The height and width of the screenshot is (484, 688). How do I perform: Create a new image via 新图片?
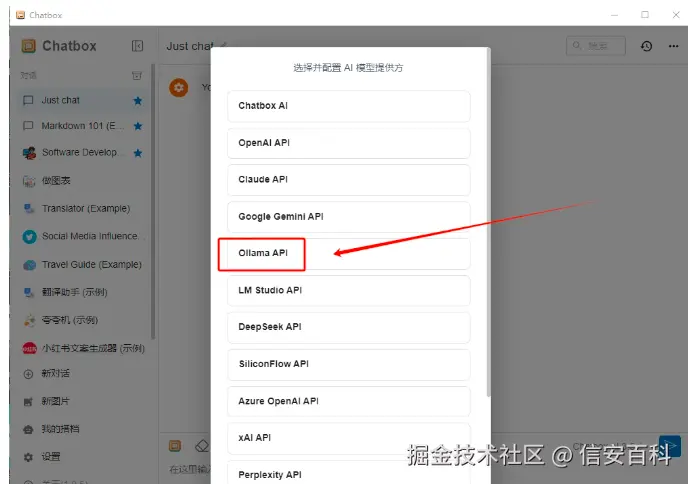82,402
